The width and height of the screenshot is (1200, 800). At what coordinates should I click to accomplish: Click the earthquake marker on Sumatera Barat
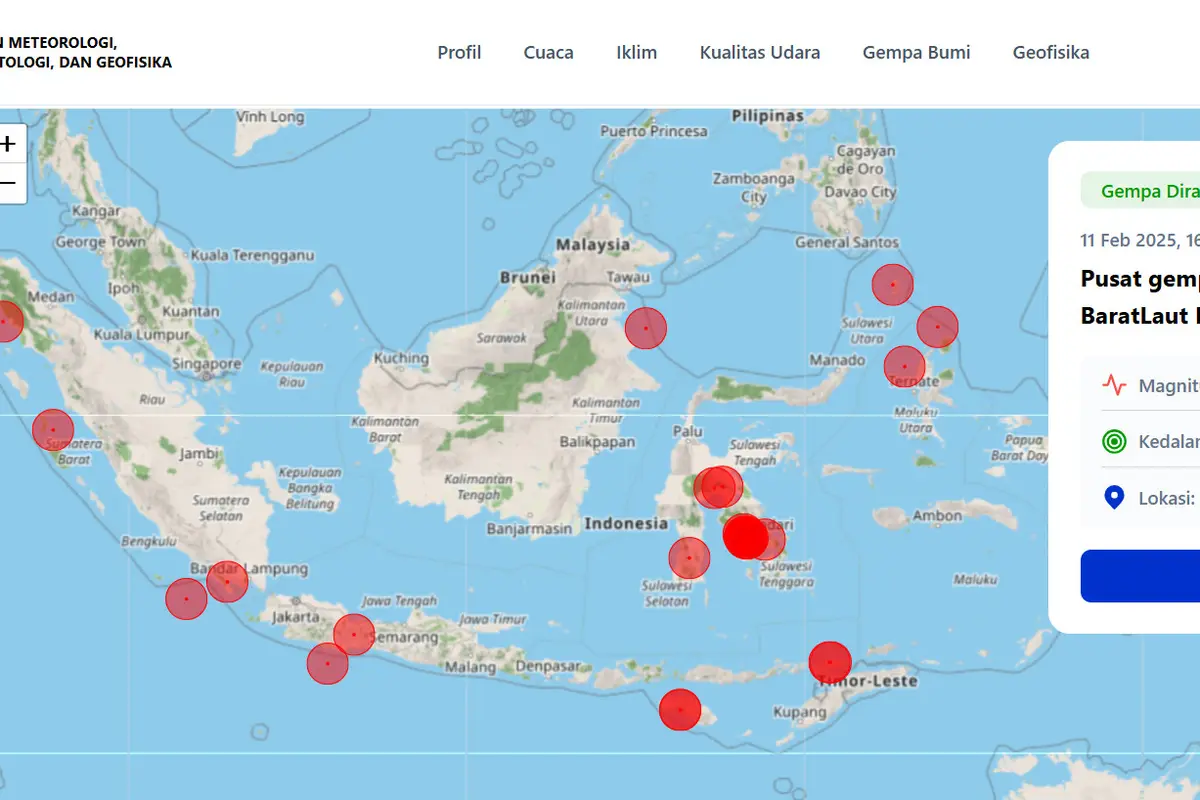(53, 430)
